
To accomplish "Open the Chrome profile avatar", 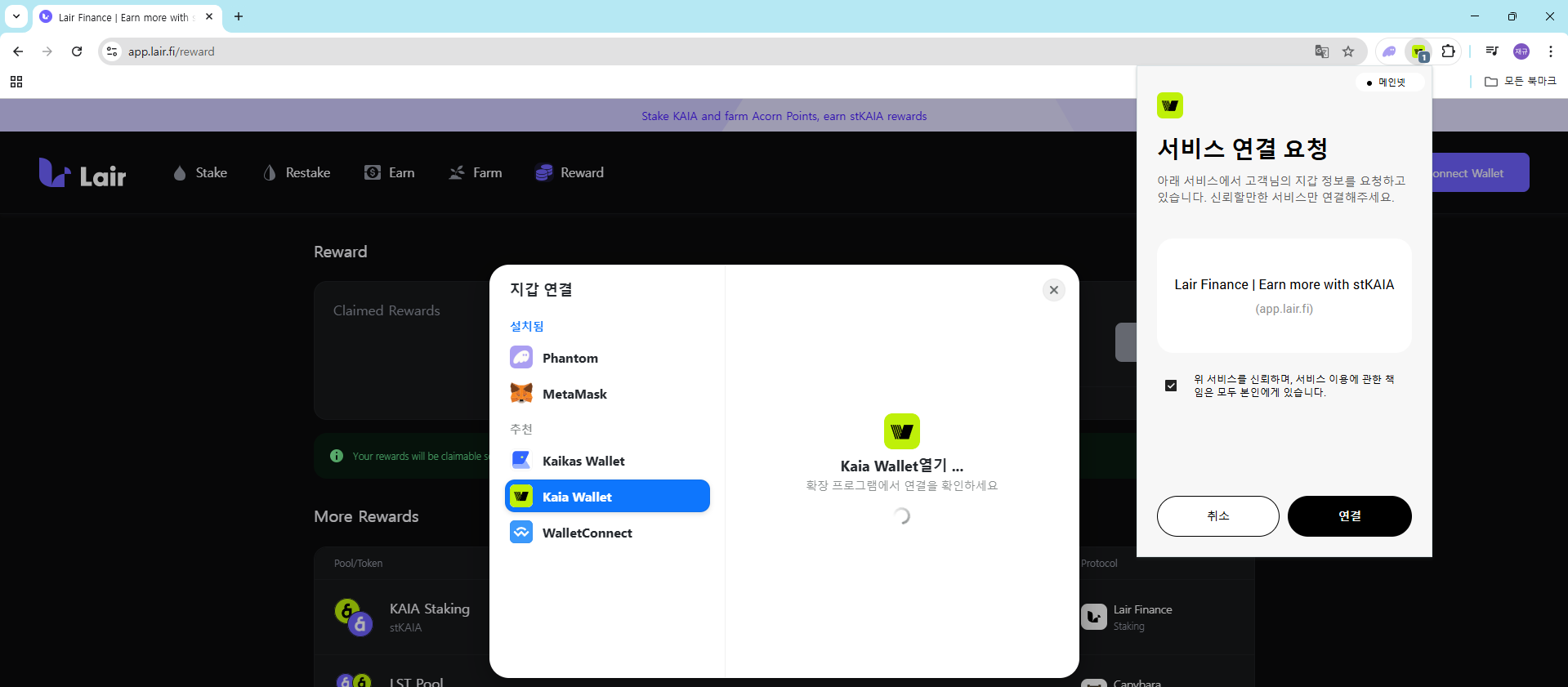I will (x=1521, y=51).
